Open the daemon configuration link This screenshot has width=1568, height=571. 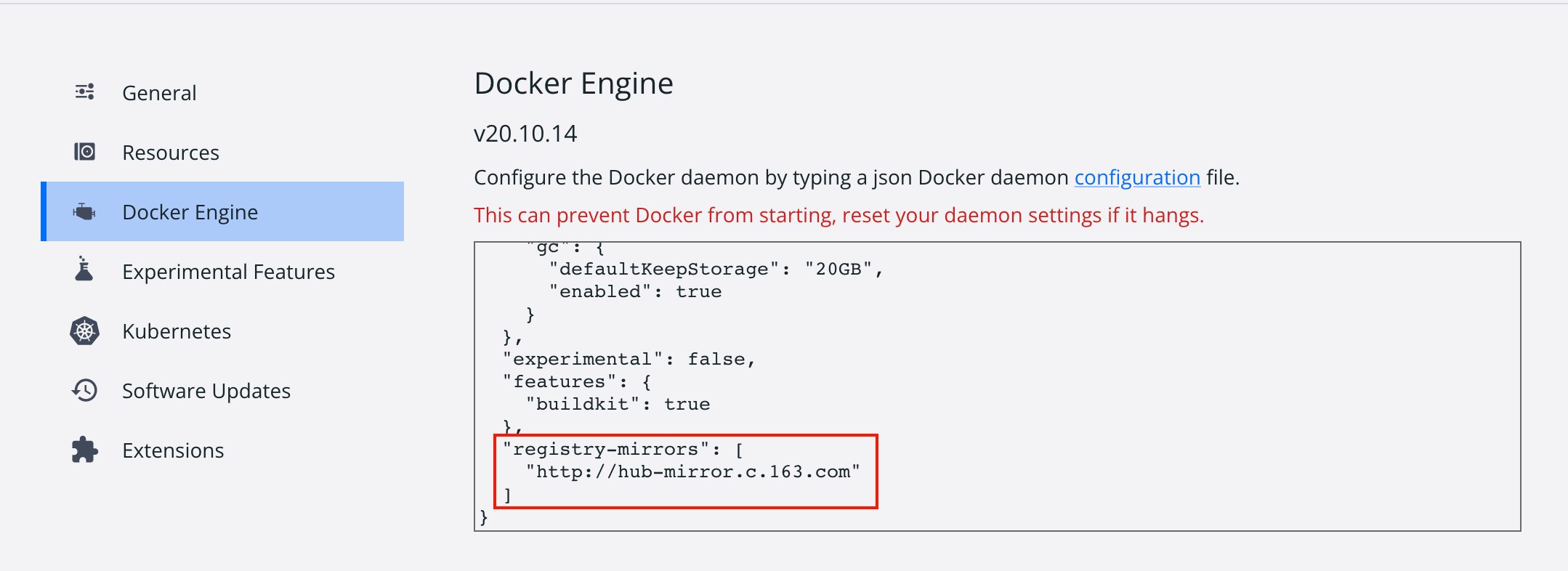pyautogui.click(x=1137, y=178)
